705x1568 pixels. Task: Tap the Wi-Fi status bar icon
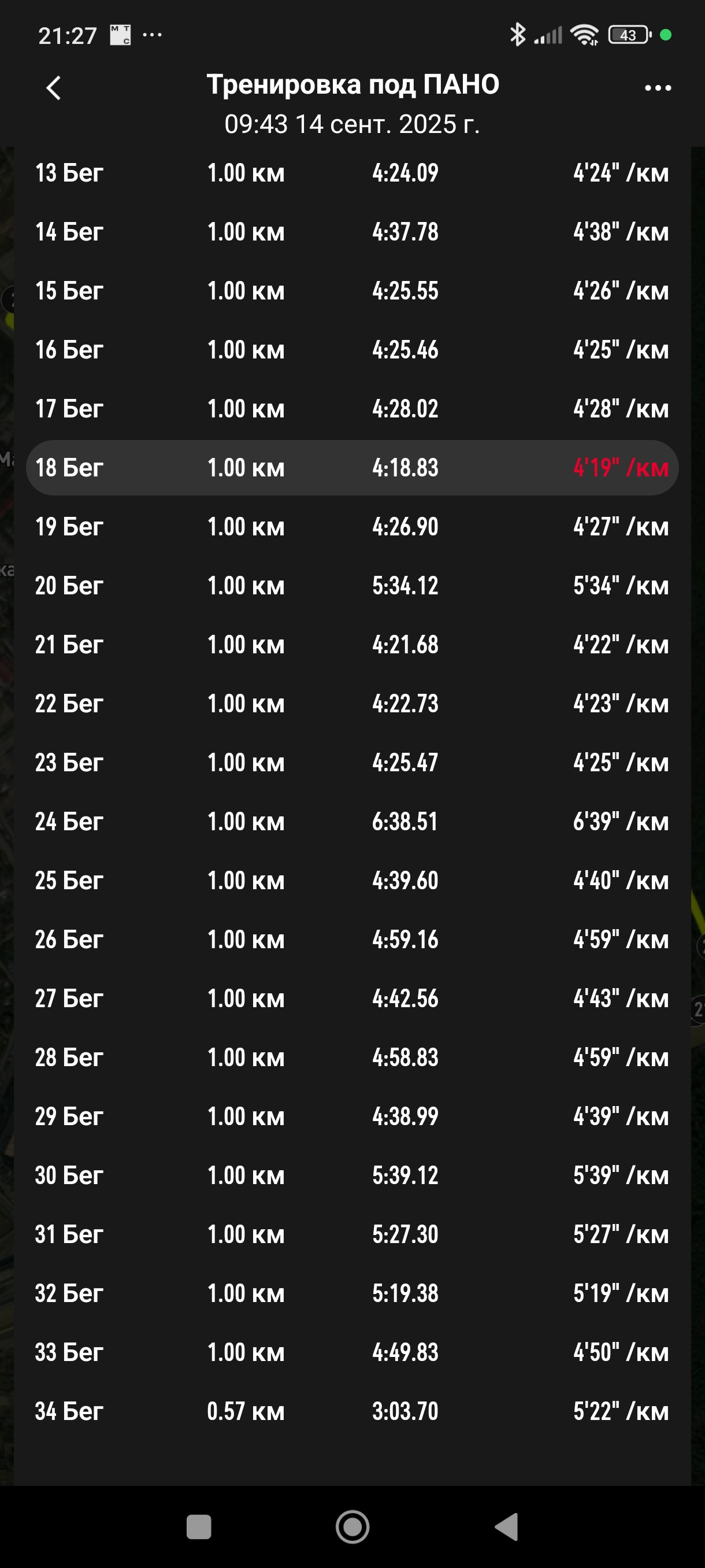coord(585,35)
